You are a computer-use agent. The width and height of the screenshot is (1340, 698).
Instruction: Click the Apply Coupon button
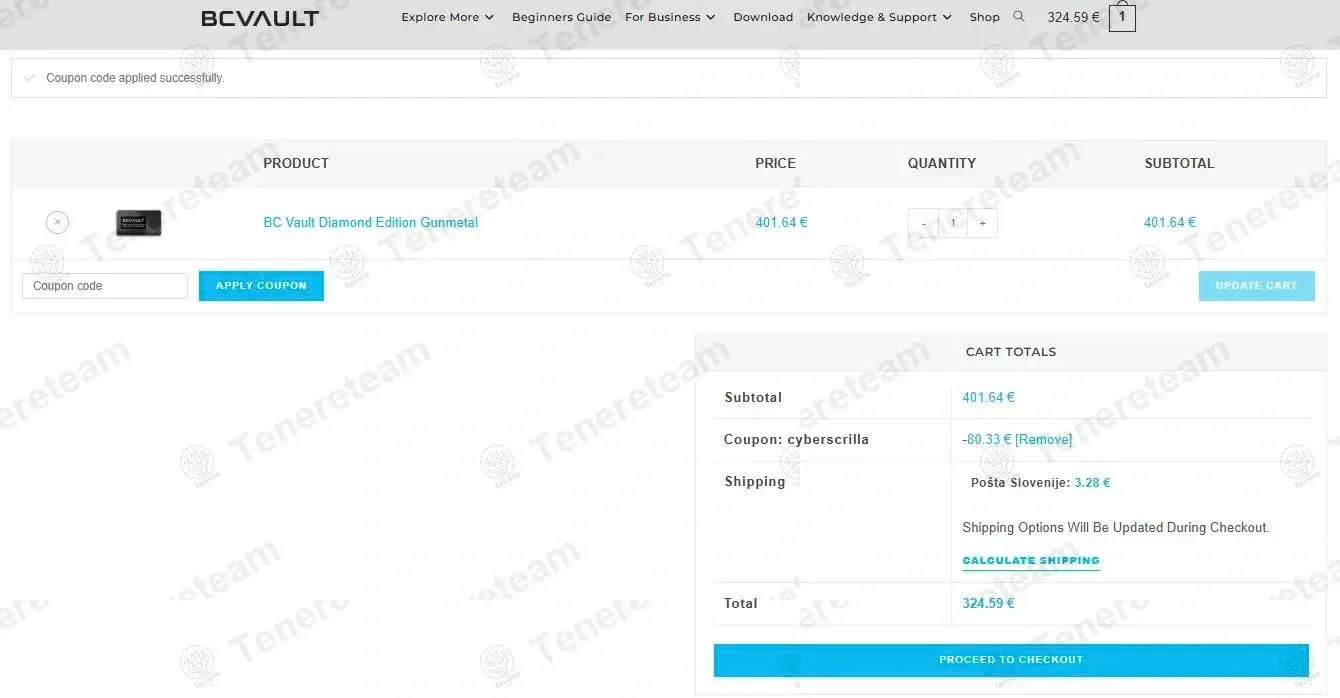(x=261, y=286)
